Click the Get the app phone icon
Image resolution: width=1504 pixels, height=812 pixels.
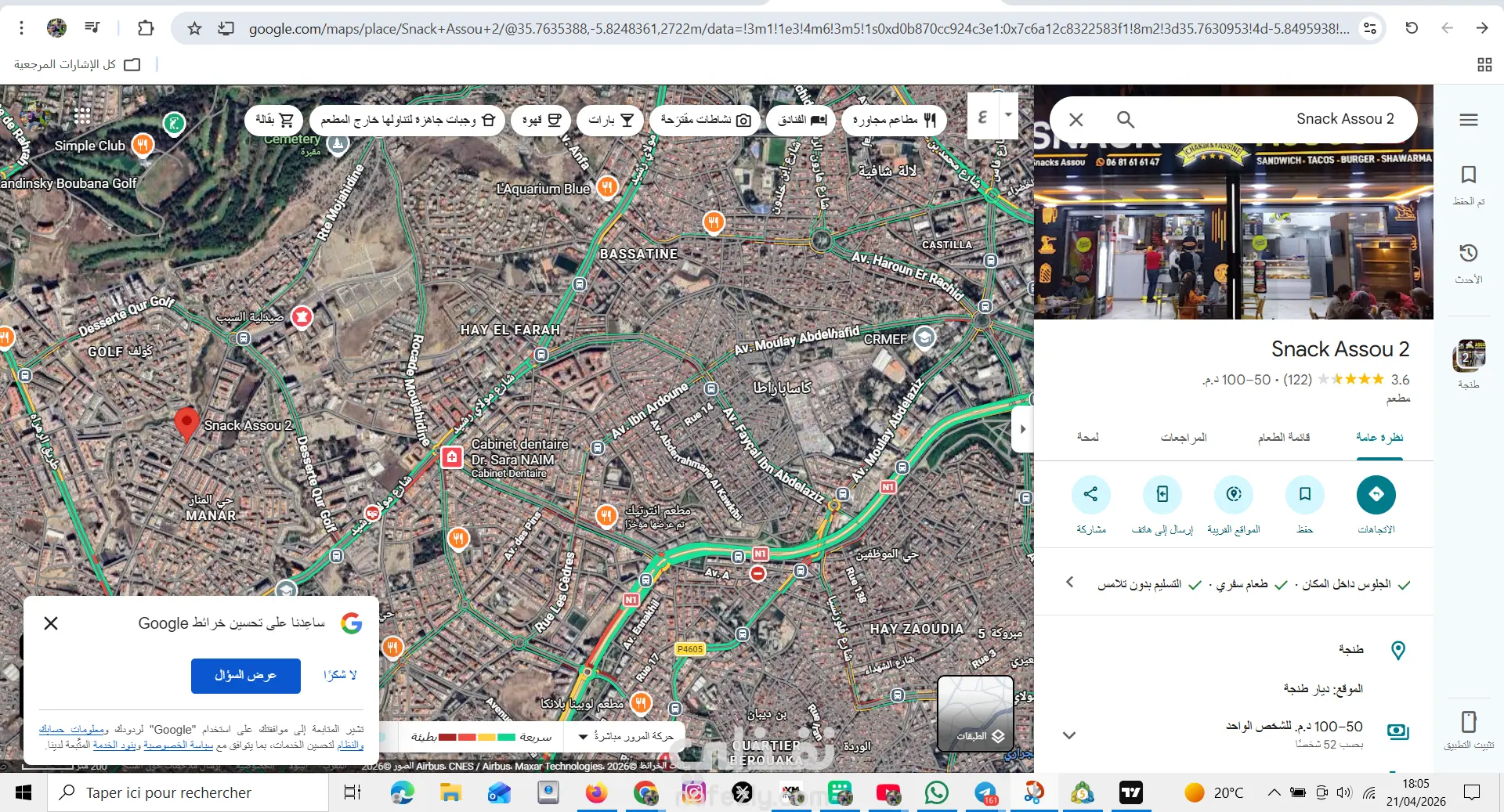[x=1469, y=721]
